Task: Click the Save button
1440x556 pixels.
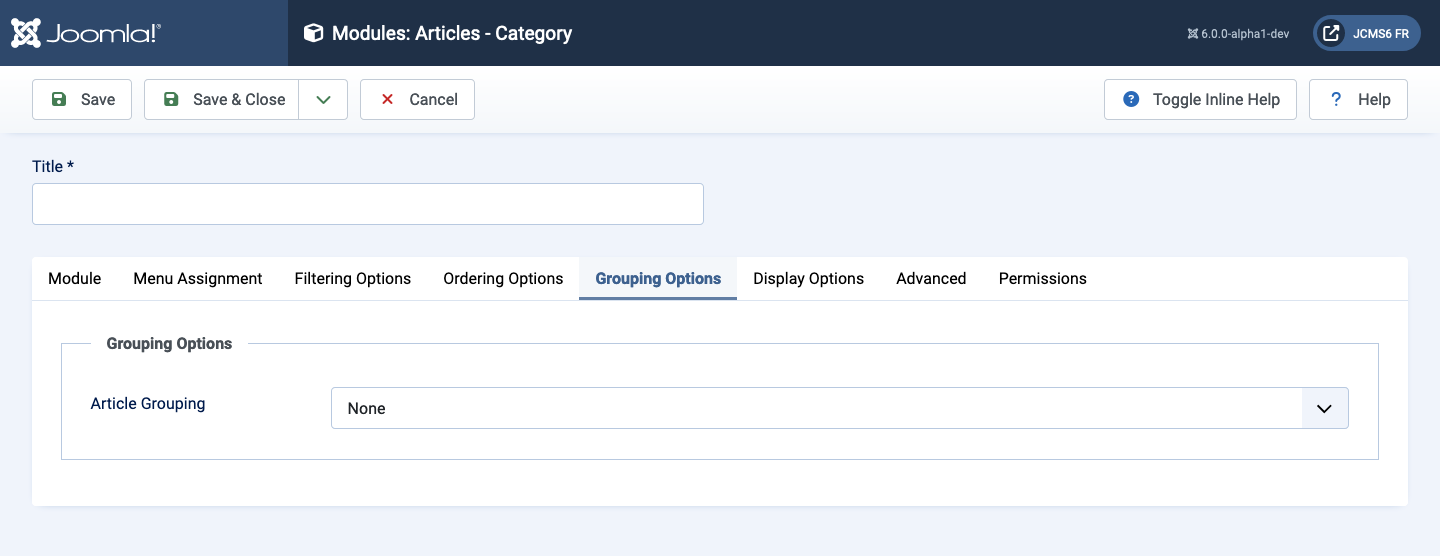Action: (82, 99)
